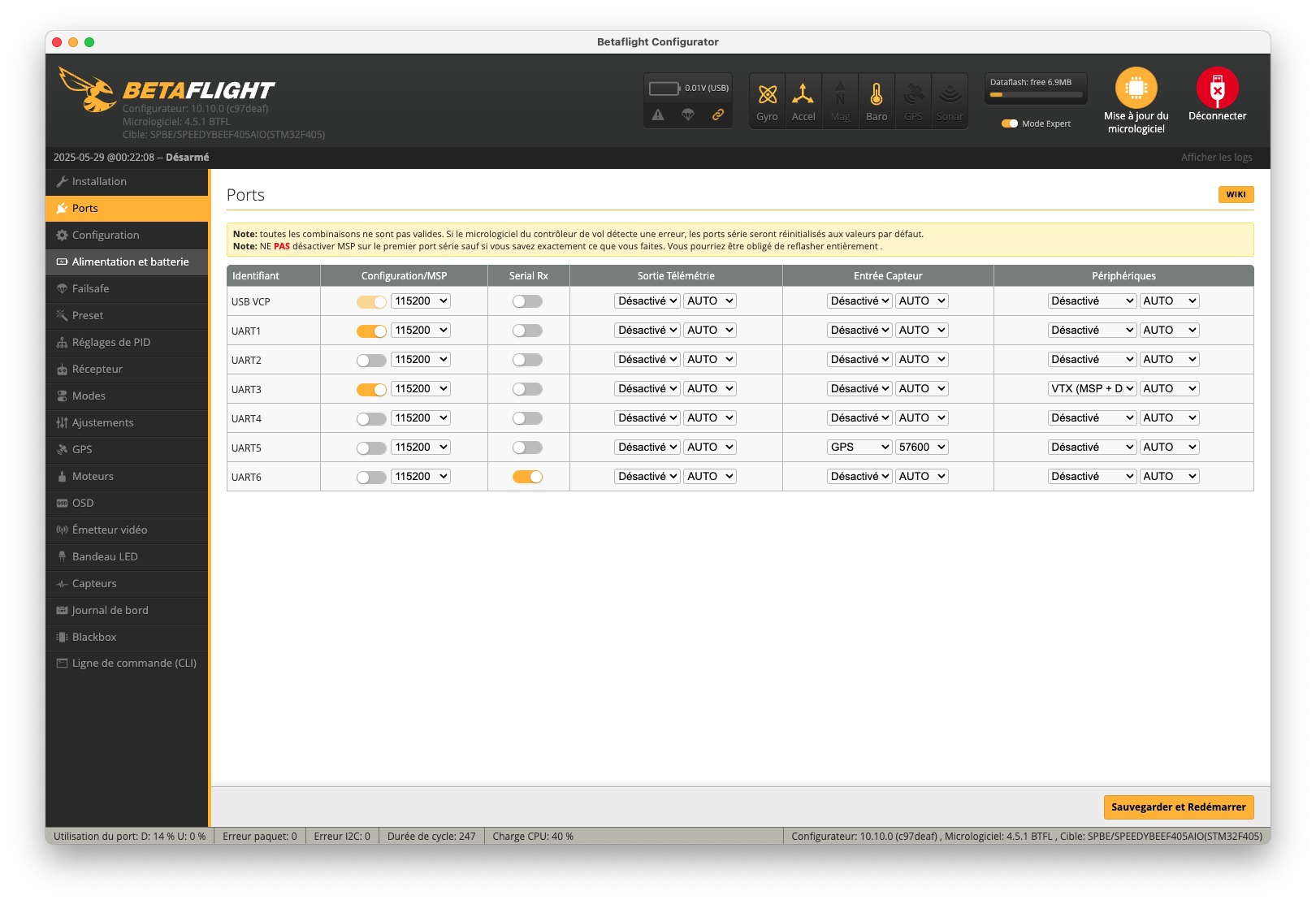This screenshot has height=904, width=1316.
Task: Open Installation via its wrench icon
Action: (62, 181)
